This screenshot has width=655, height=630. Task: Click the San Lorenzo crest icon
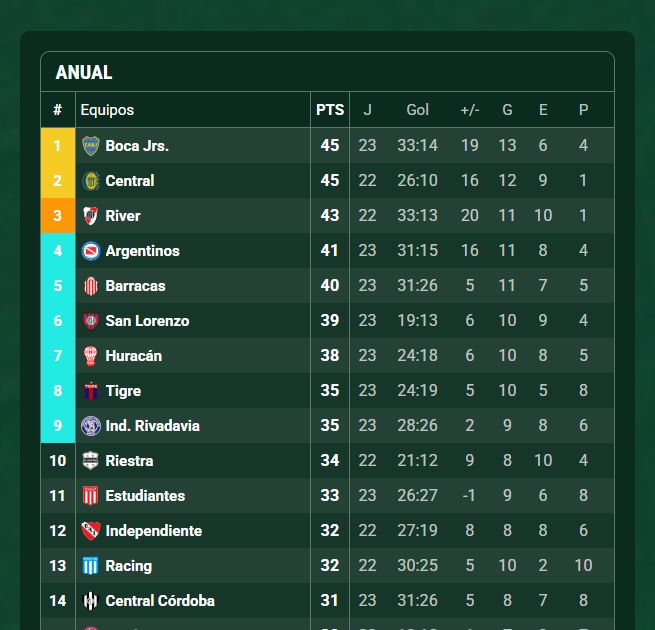(x=91, y=321)
